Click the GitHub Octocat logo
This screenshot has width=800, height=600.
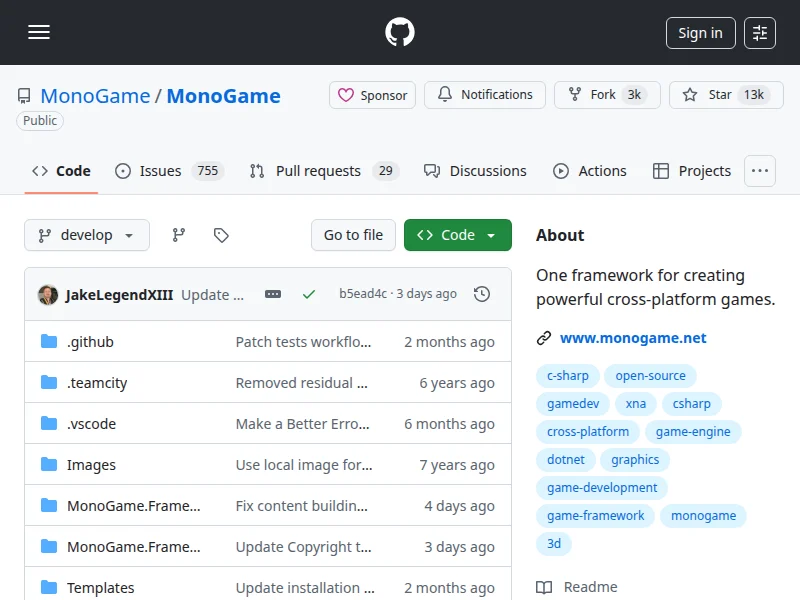click(x=400, y=33)
